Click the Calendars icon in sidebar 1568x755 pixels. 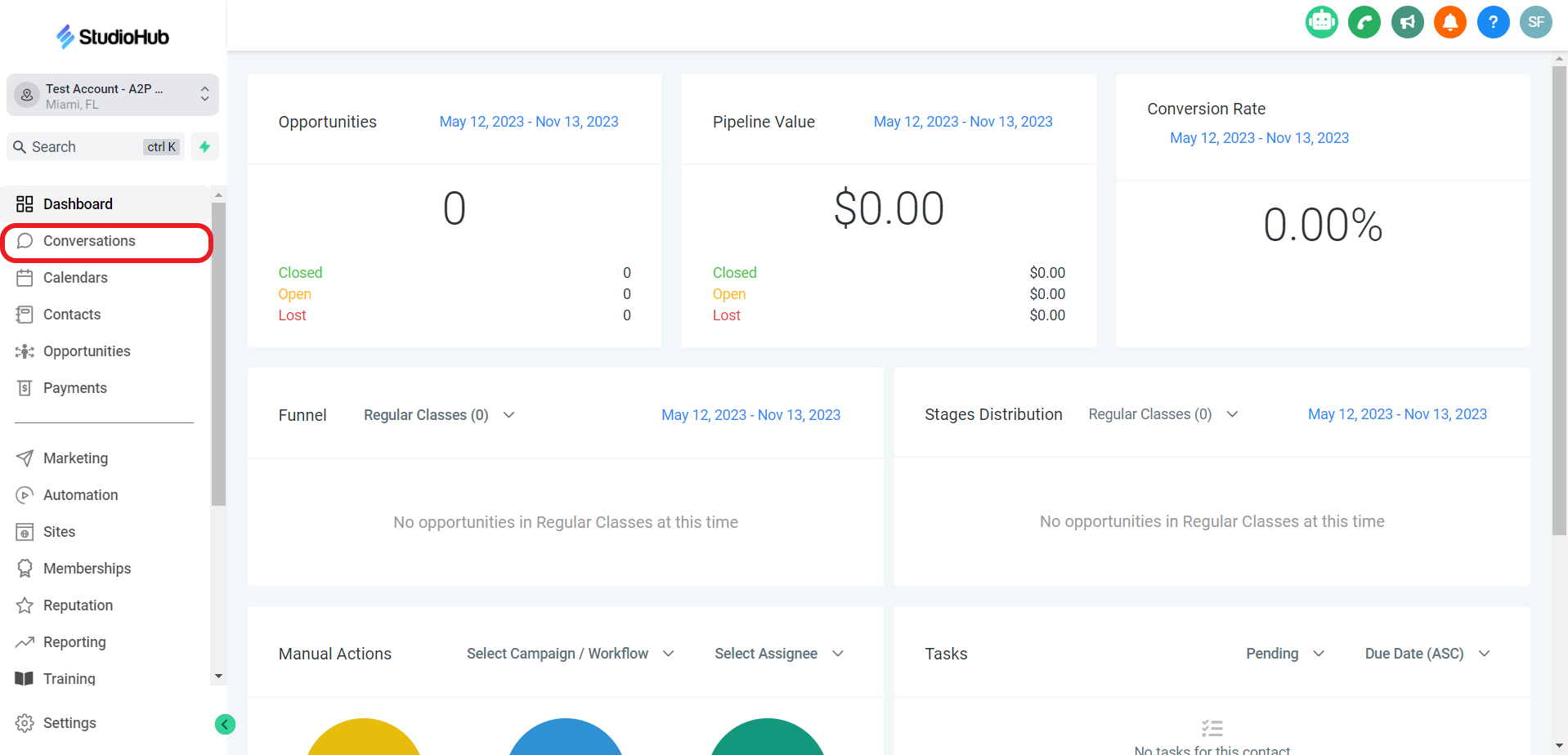click(25, 278)
